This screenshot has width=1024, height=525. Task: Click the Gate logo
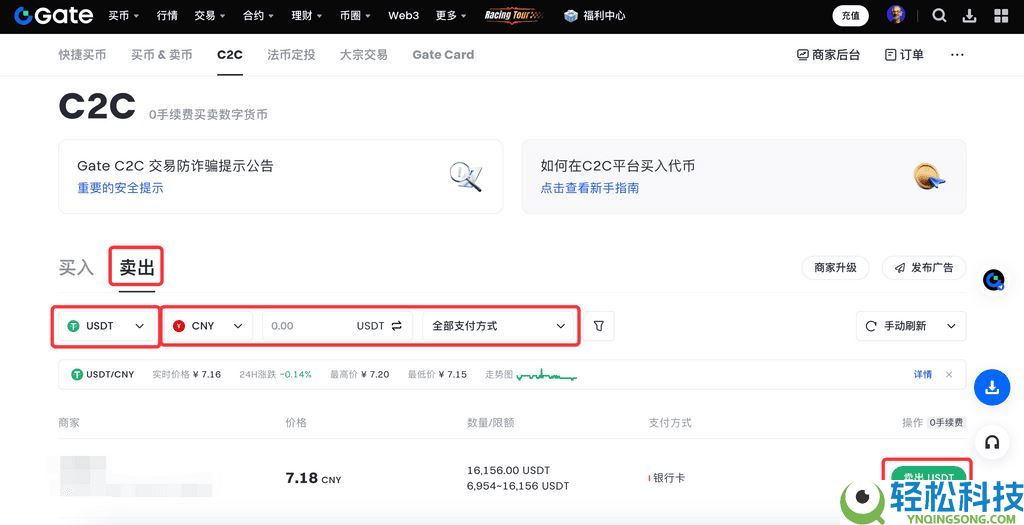(x=54, y=16)
